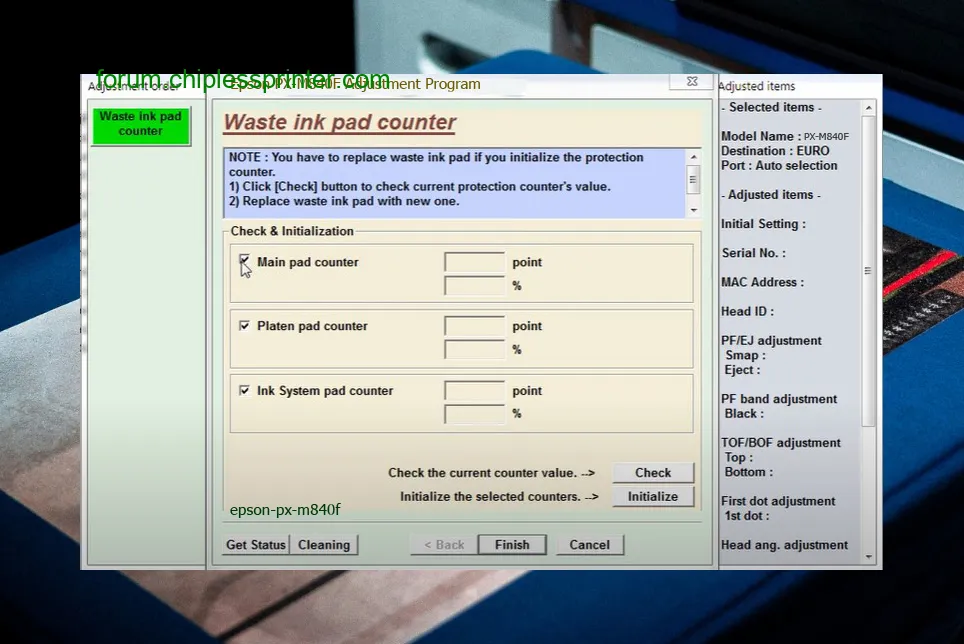
Task: Close the Adjustment Program window
Action: 692,81
